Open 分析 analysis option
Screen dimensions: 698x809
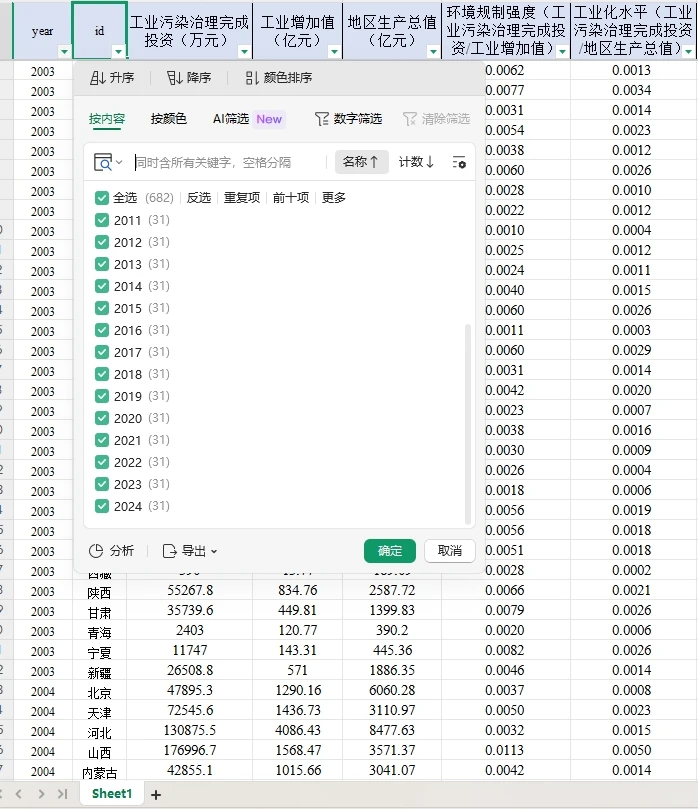click(x=111, y=551)
